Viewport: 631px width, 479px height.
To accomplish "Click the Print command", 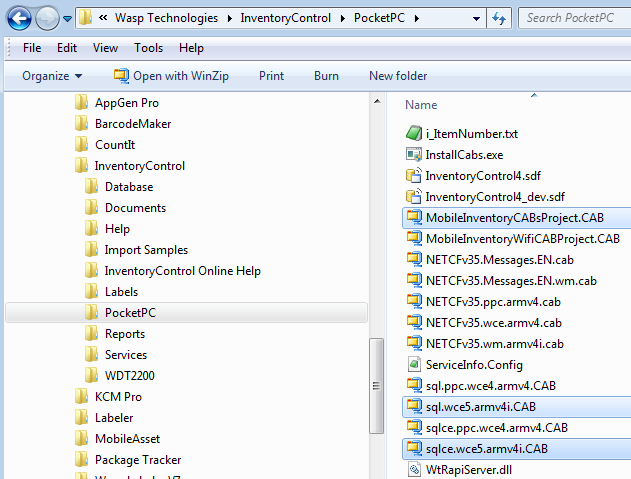I will pyautogui.click(x=271, y=76).
